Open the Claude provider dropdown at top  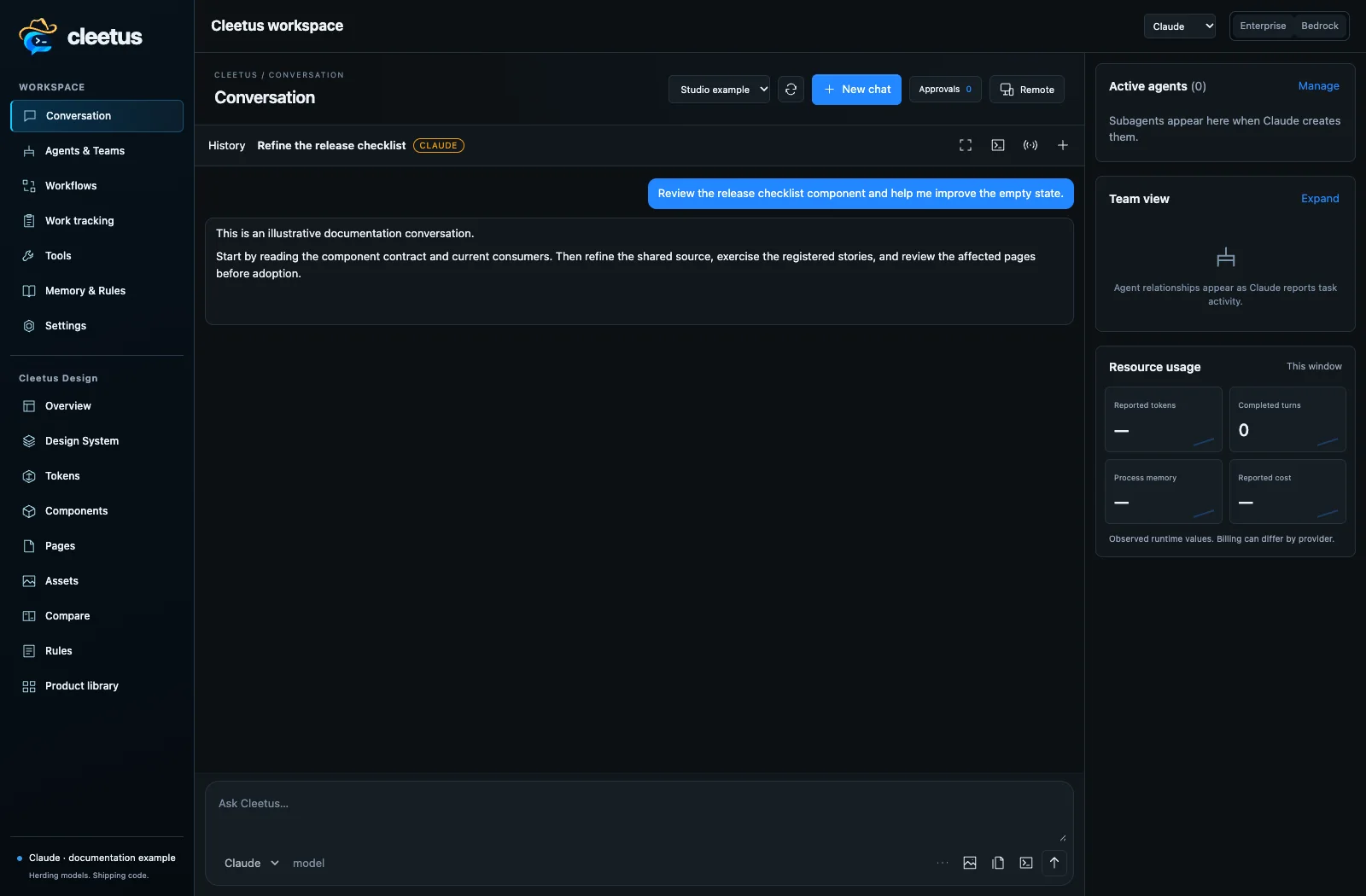1180,26
